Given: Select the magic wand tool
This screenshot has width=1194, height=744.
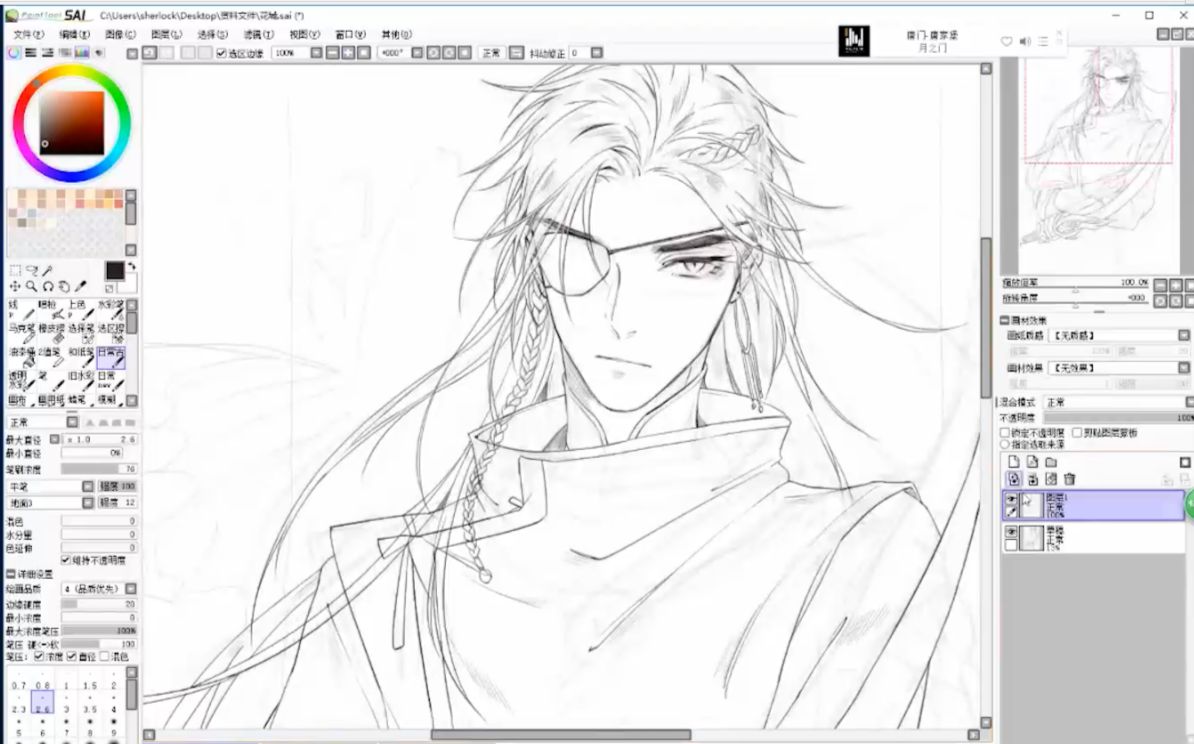Looking at the screenshot, I should tap(47, 270).
